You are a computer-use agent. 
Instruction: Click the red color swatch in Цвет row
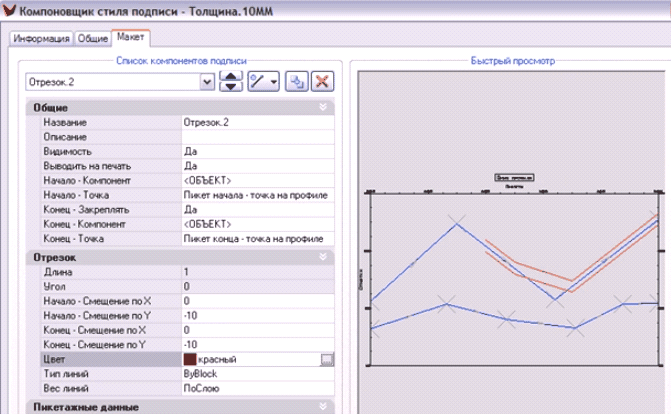(x=190, y=359)
